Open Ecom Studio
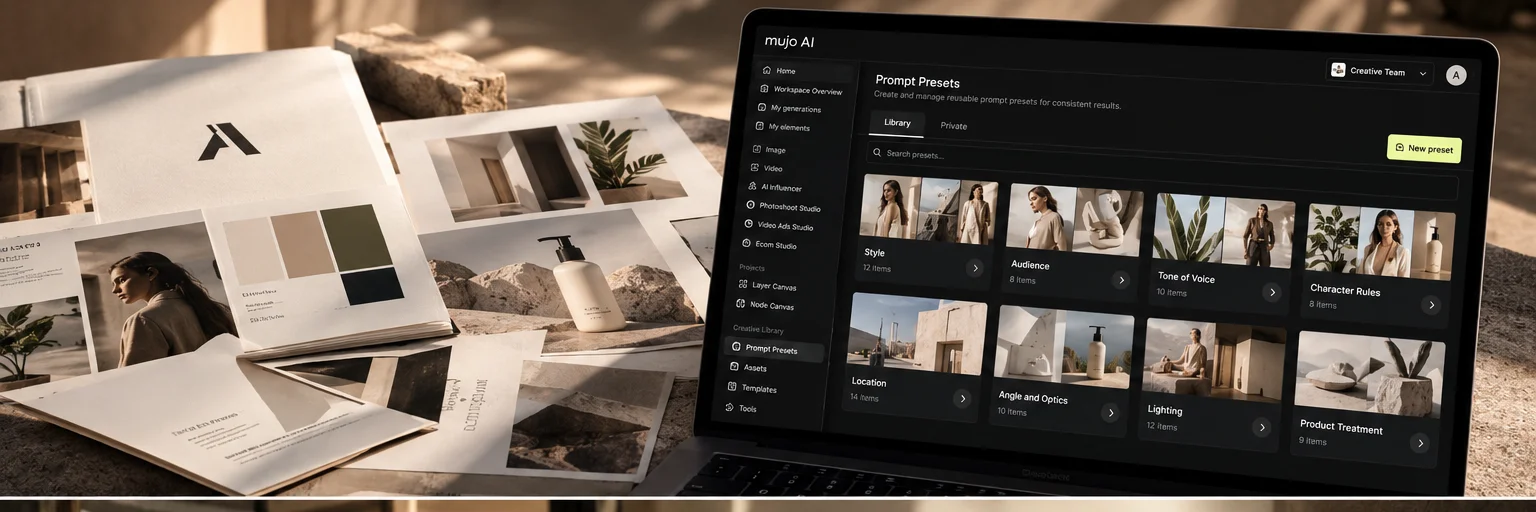Viewport: 1536px width, 512px height. click(771, 245)
